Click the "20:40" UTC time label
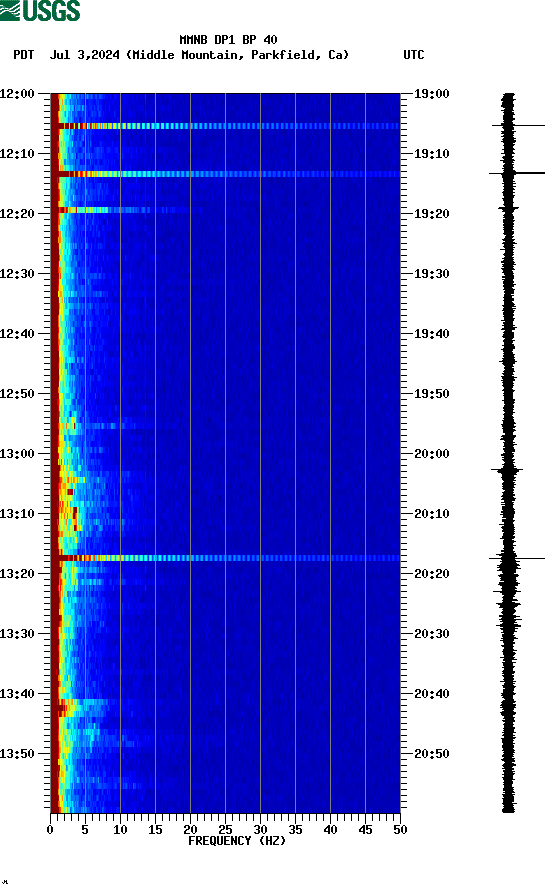552x893 pixels. [432, 694]
